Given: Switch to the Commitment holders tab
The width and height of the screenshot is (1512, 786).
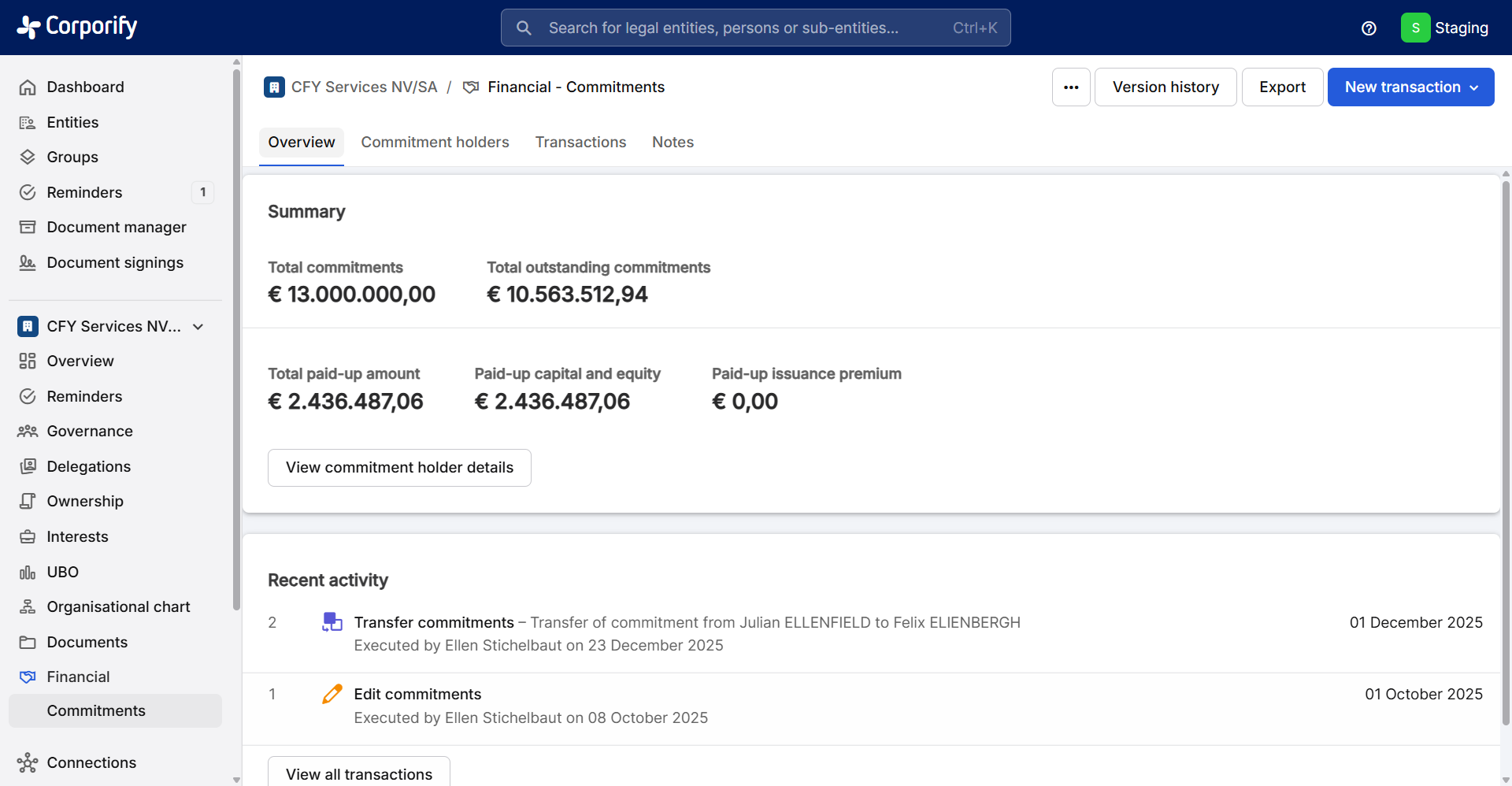Looking at the screenshot, I should [435, 142].
